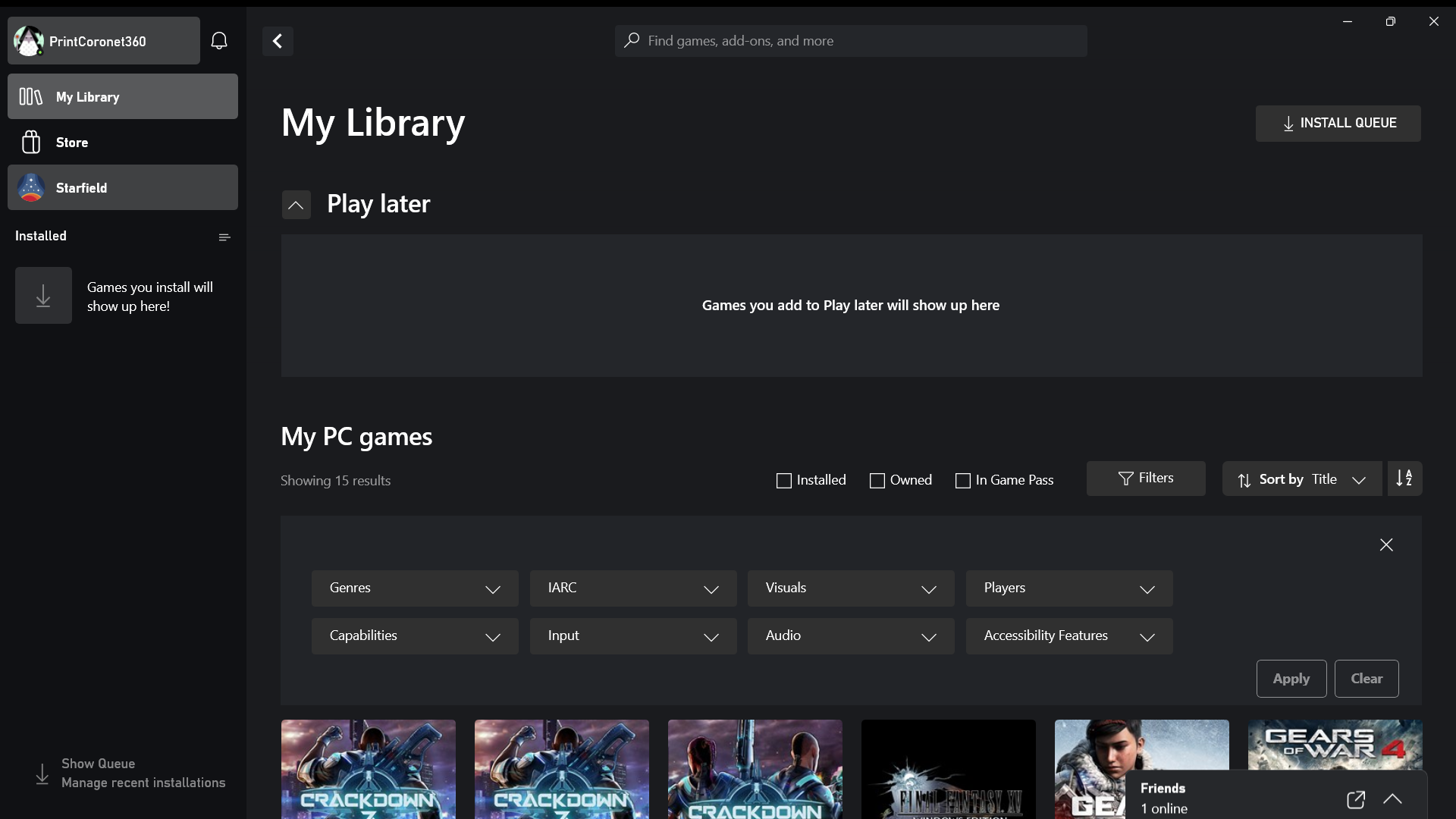This screenshot has height=819, width=1456.
Task: Open the Install Queue
Action: coord(1338,123)
